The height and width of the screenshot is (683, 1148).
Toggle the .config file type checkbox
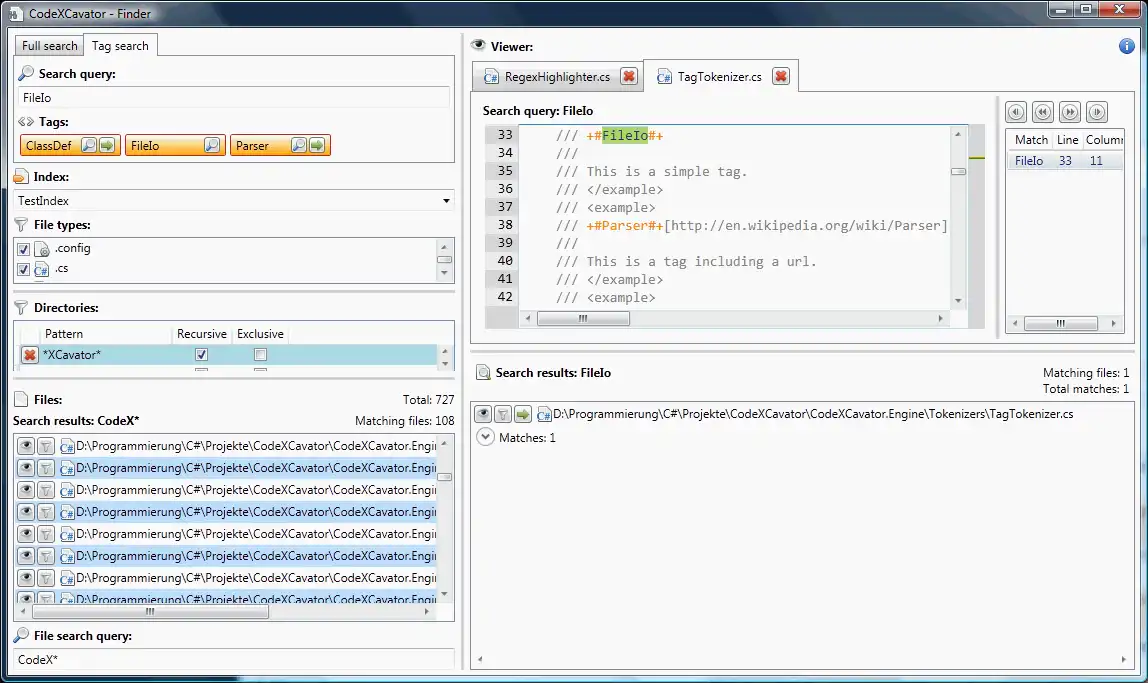[x=23, y=249]
